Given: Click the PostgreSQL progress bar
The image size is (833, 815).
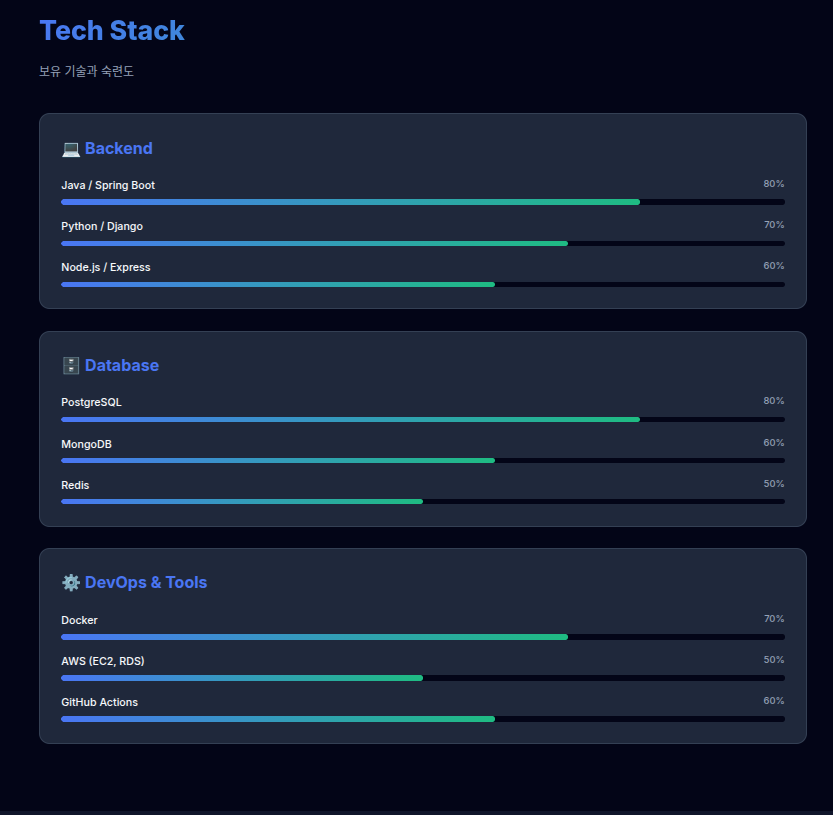Looking at the screenshot, I should click(422, 419).
